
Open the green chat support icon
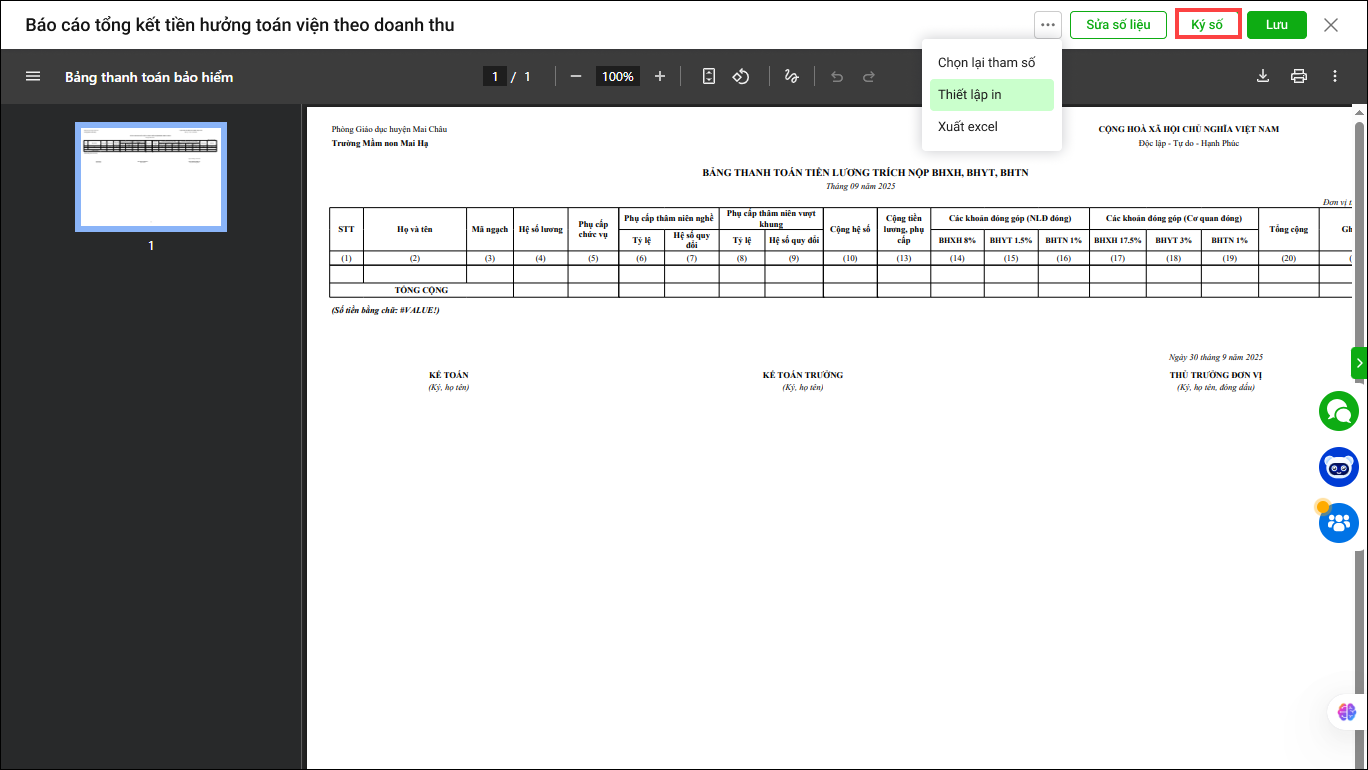coord(1338,411)
